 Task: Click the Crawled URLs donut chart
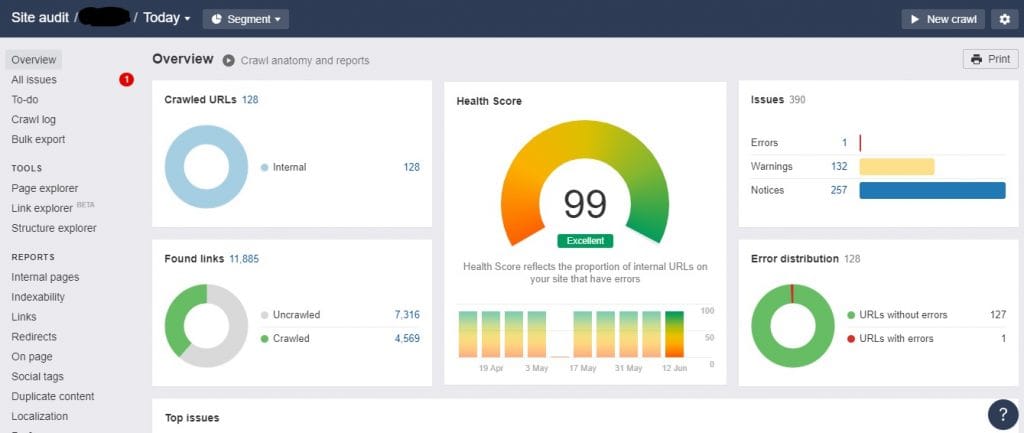pos(206,167)
